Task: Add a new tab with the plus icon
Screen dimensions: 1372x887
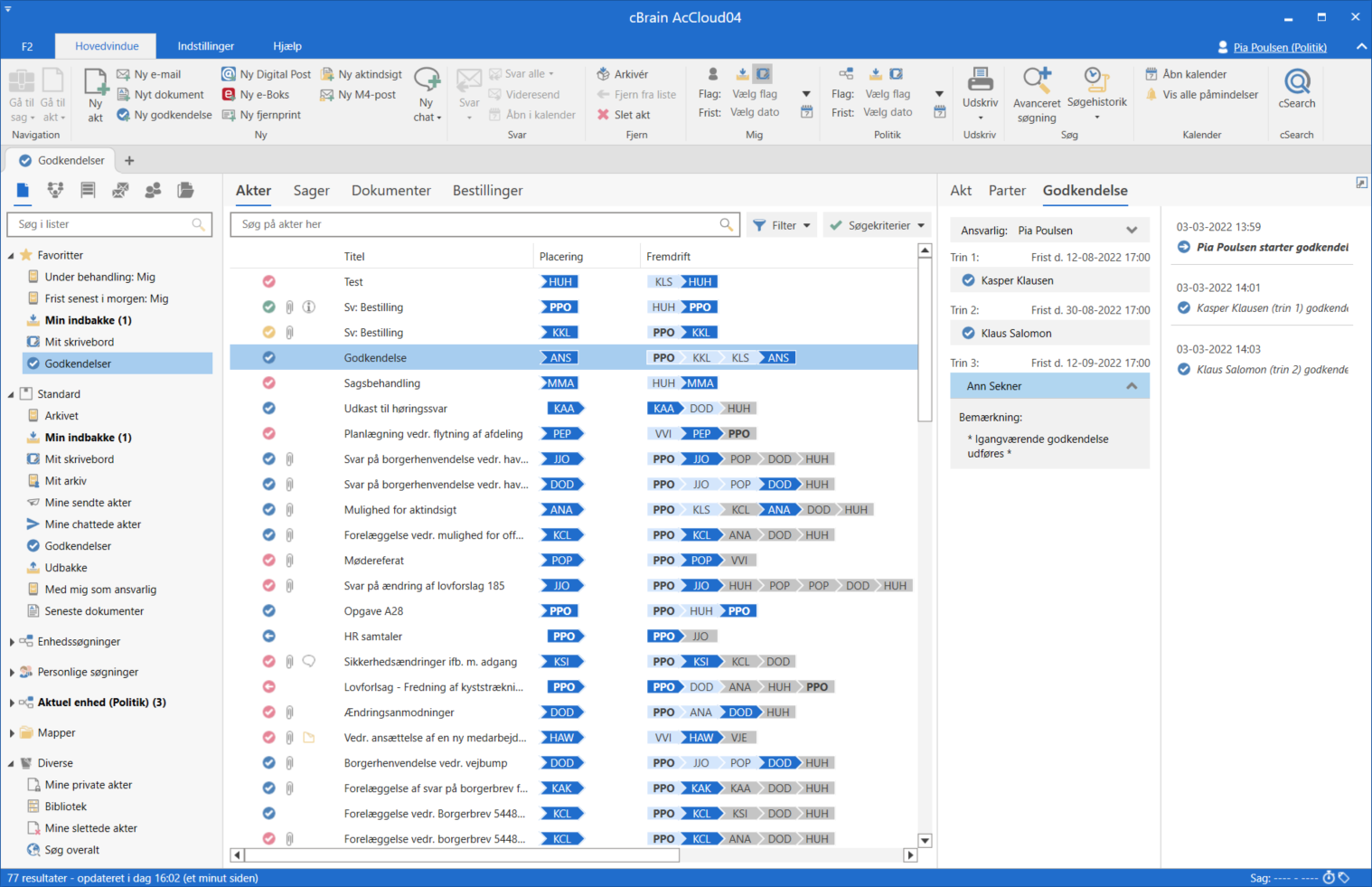Action: (x=129, y=161)
